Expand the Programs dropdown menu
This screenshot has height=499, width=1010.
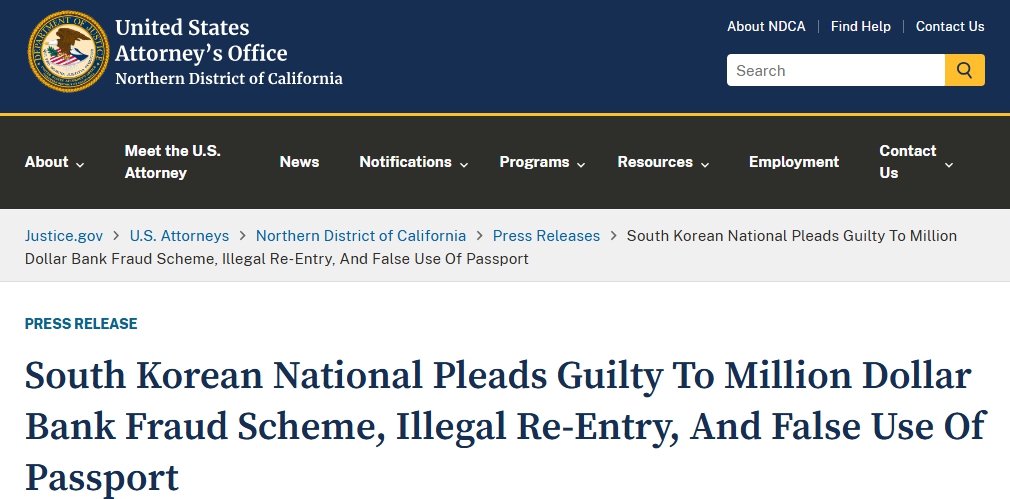(x=542, y=162)
